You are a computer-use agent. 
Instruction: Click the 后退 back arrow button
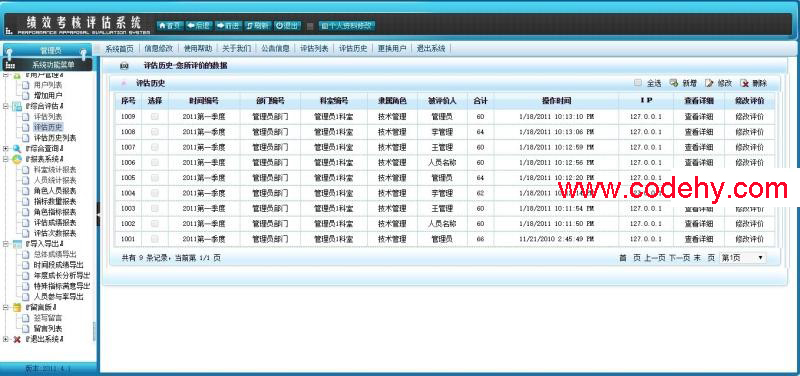pyautogui.click(x=198, y=25)
